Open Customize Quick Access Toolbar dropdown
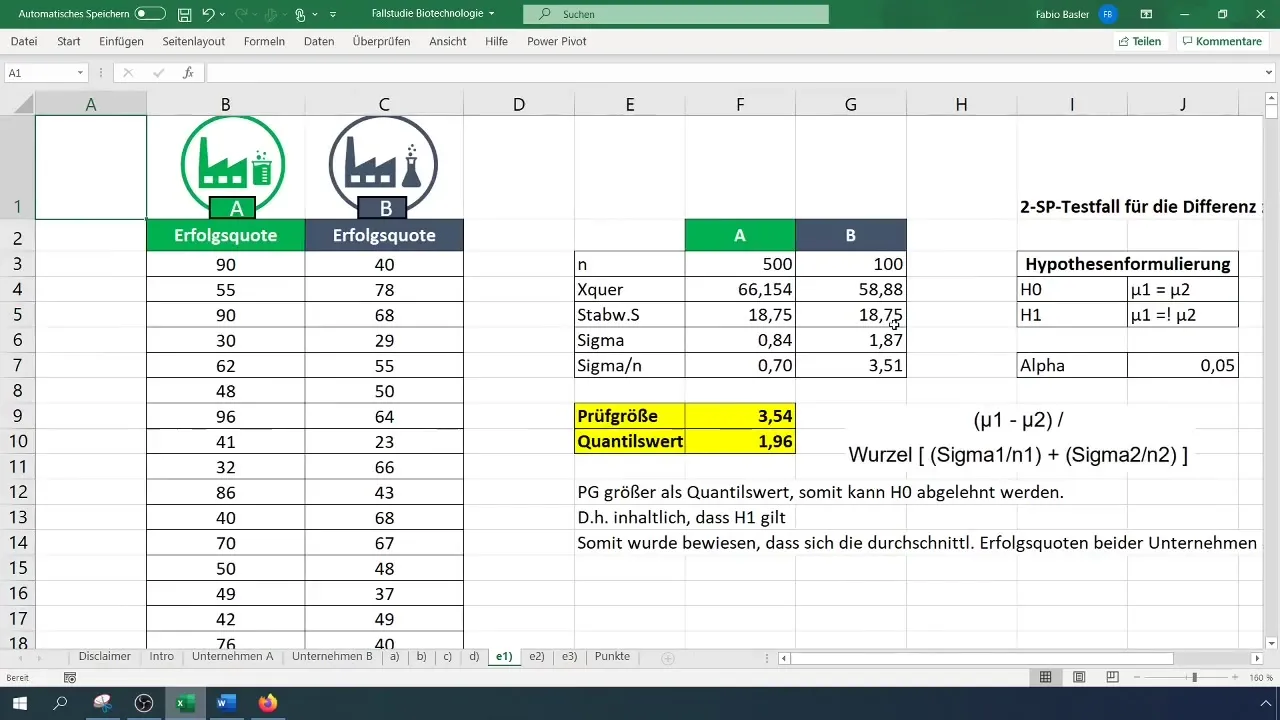Image resolution: width=1280 pixels, height=720 pixels. 333,15
